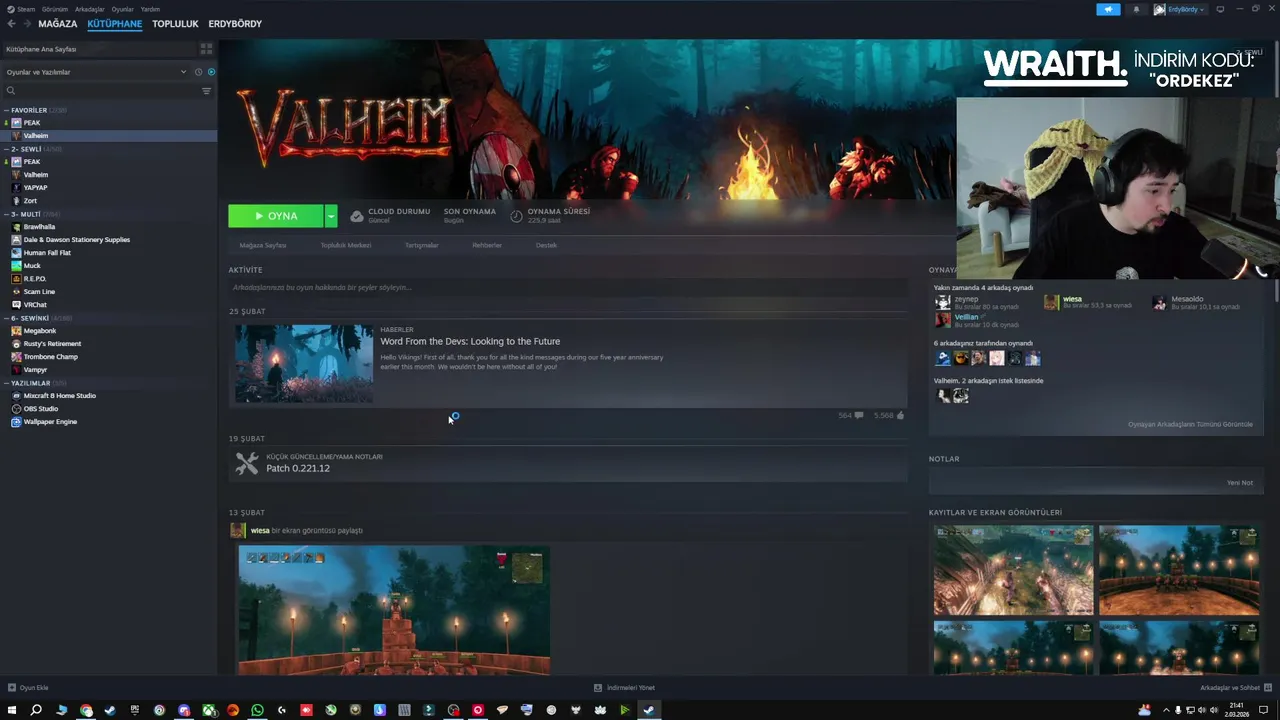Launch Valheim with the green OYNA button
Image resolution: width=1280 pixels, height=720 pixels.
tap(276, 216)
